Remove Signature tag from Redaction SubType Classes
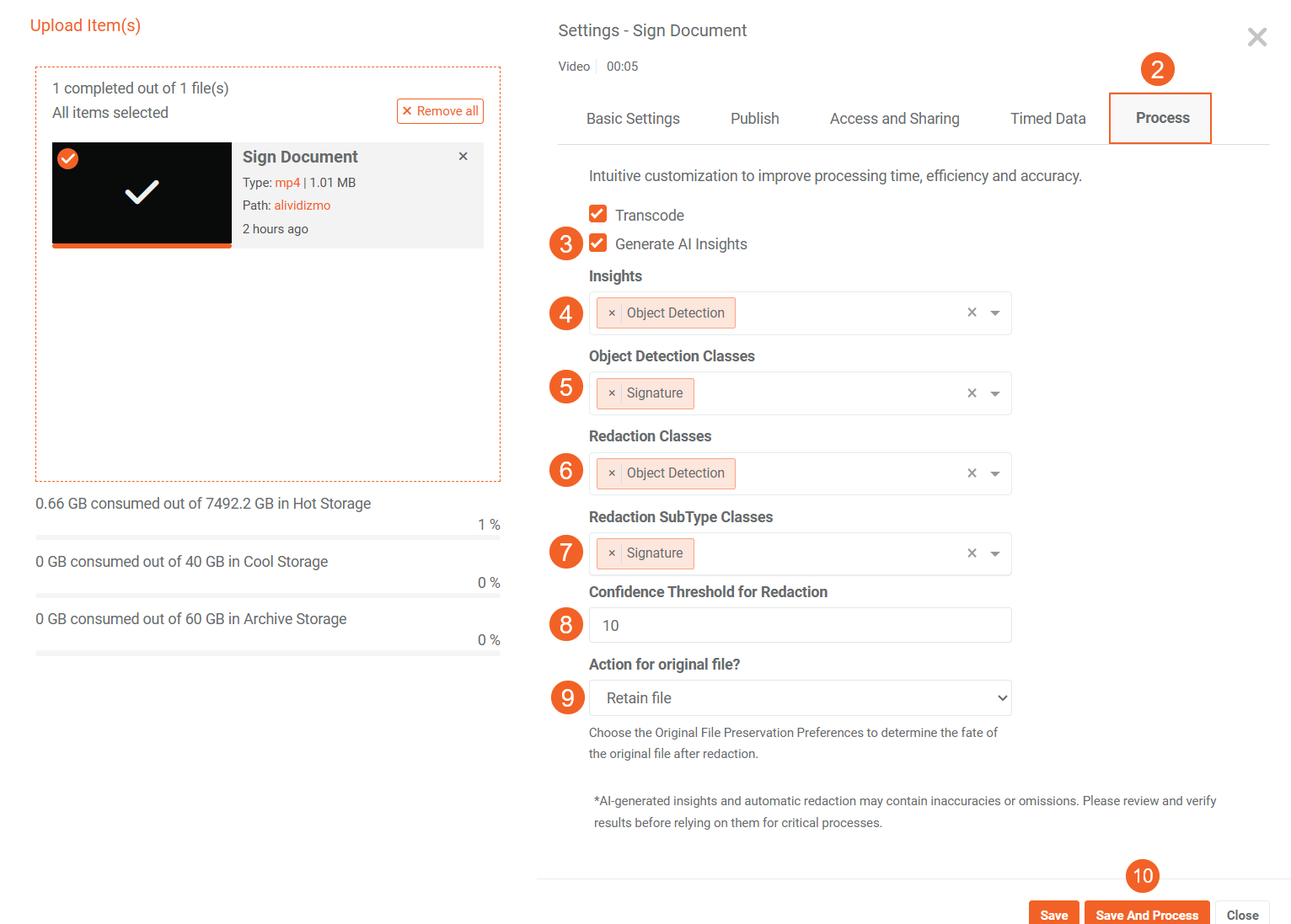This screenshot has width=1291, height=924. point(612,553)
